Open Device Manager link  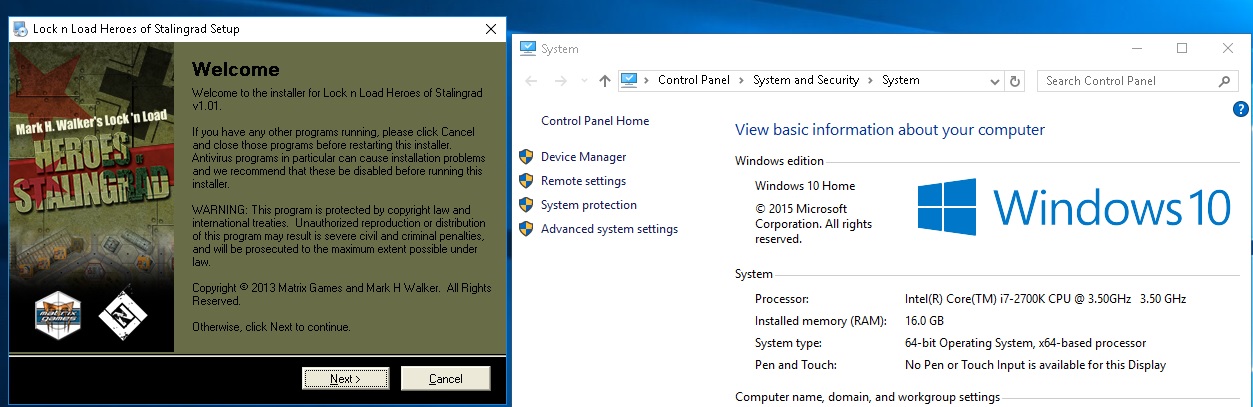click(x=583, y=157)
